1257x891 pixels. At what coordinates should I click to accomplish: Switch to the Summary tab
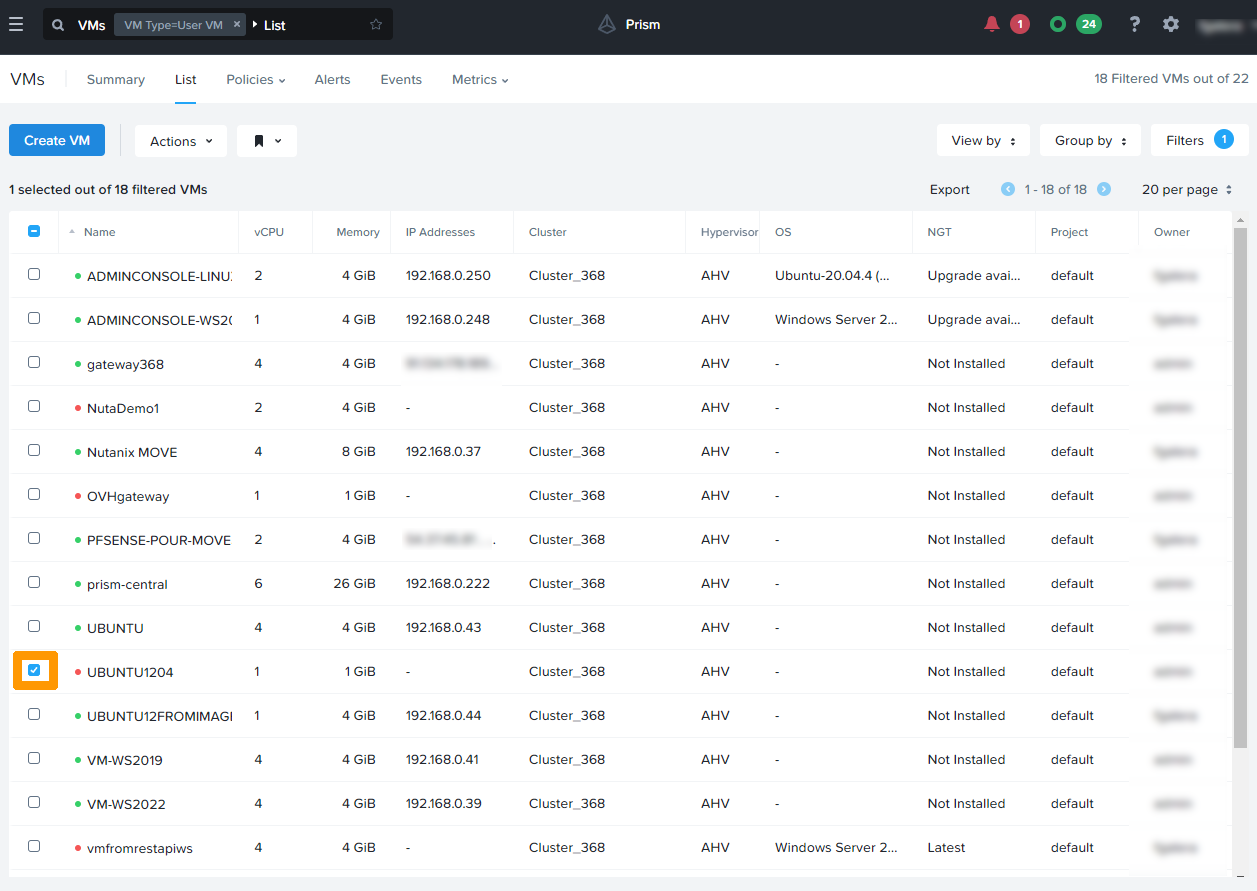tap(116, 80)
